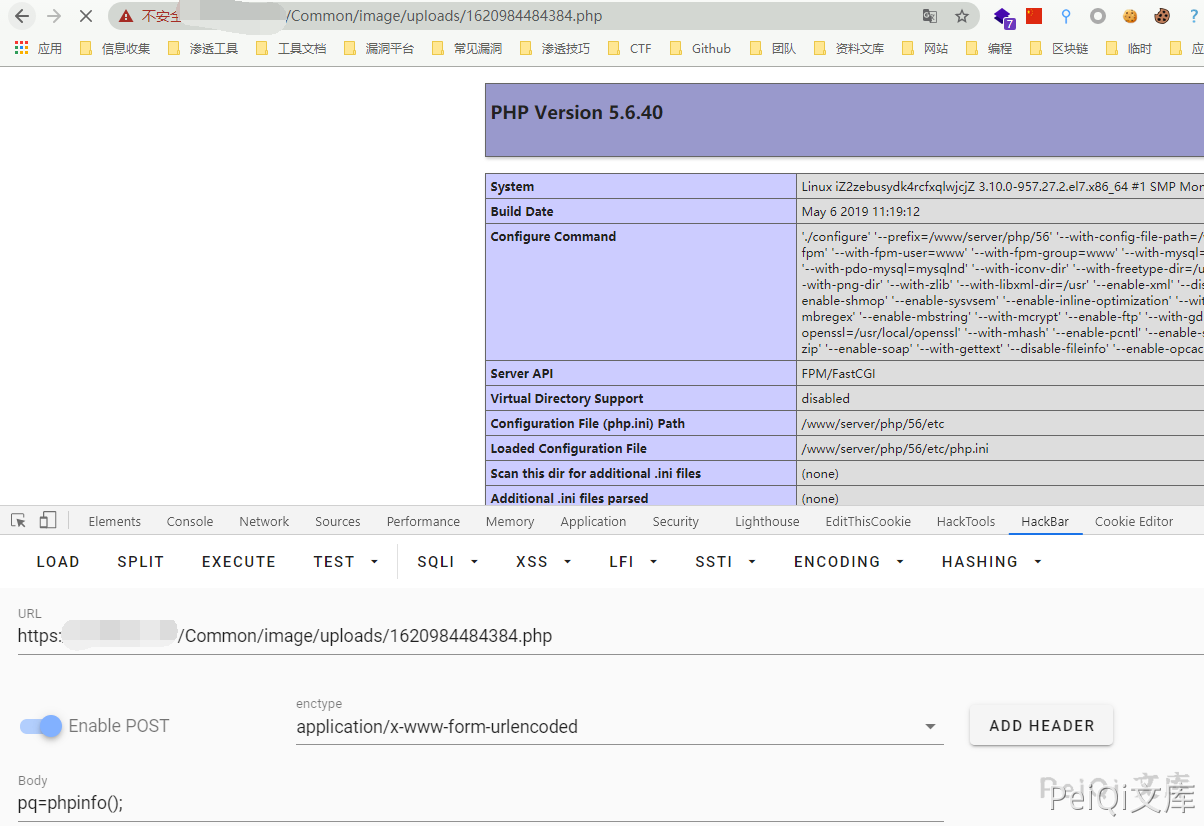Click the ADD HEADER button
This screenshot has width=1204, height=826.
[x=1041, y=726]
